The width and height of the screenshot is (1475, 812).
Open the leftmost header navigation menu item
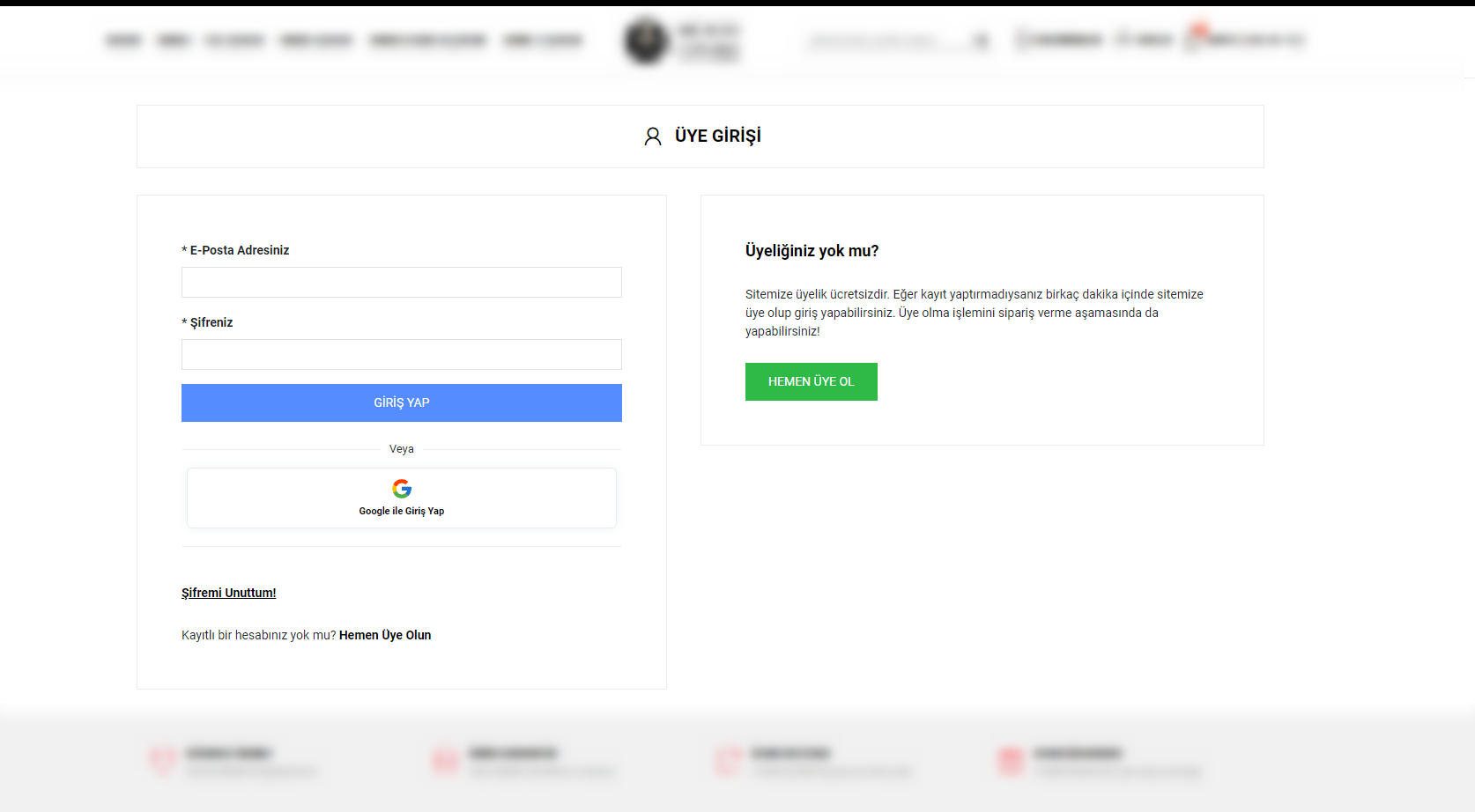pyautogui.click(x=123, y=41)
